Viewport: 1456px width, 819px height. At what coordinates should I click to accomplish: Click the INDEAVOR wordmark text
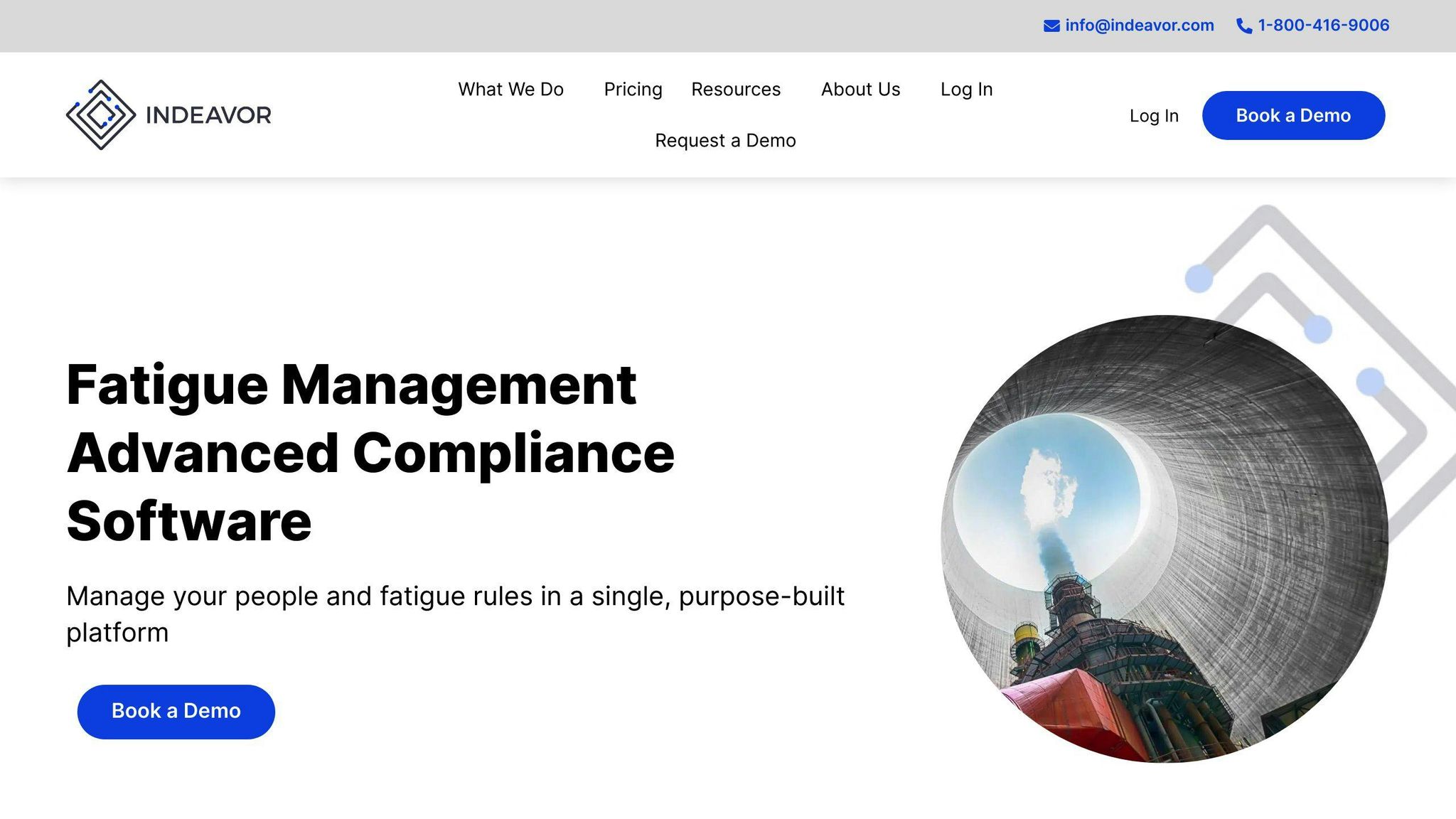(x=208, y=115)
